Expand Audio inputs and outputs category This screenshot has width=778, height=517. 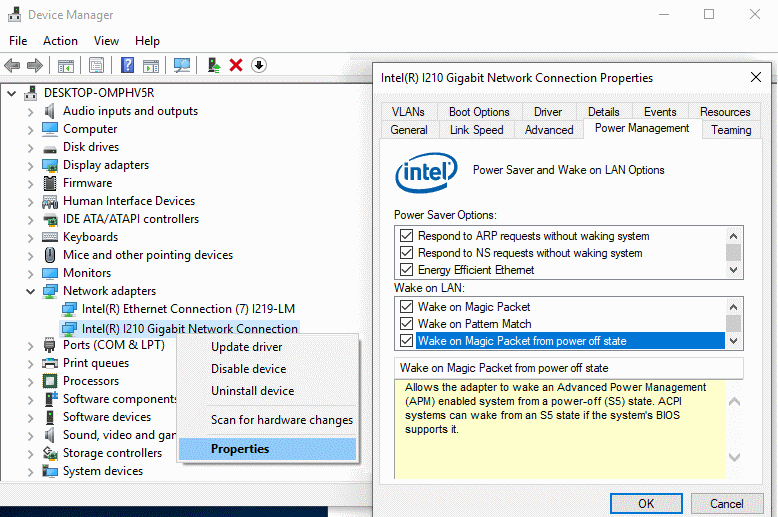tap(30, 112)
